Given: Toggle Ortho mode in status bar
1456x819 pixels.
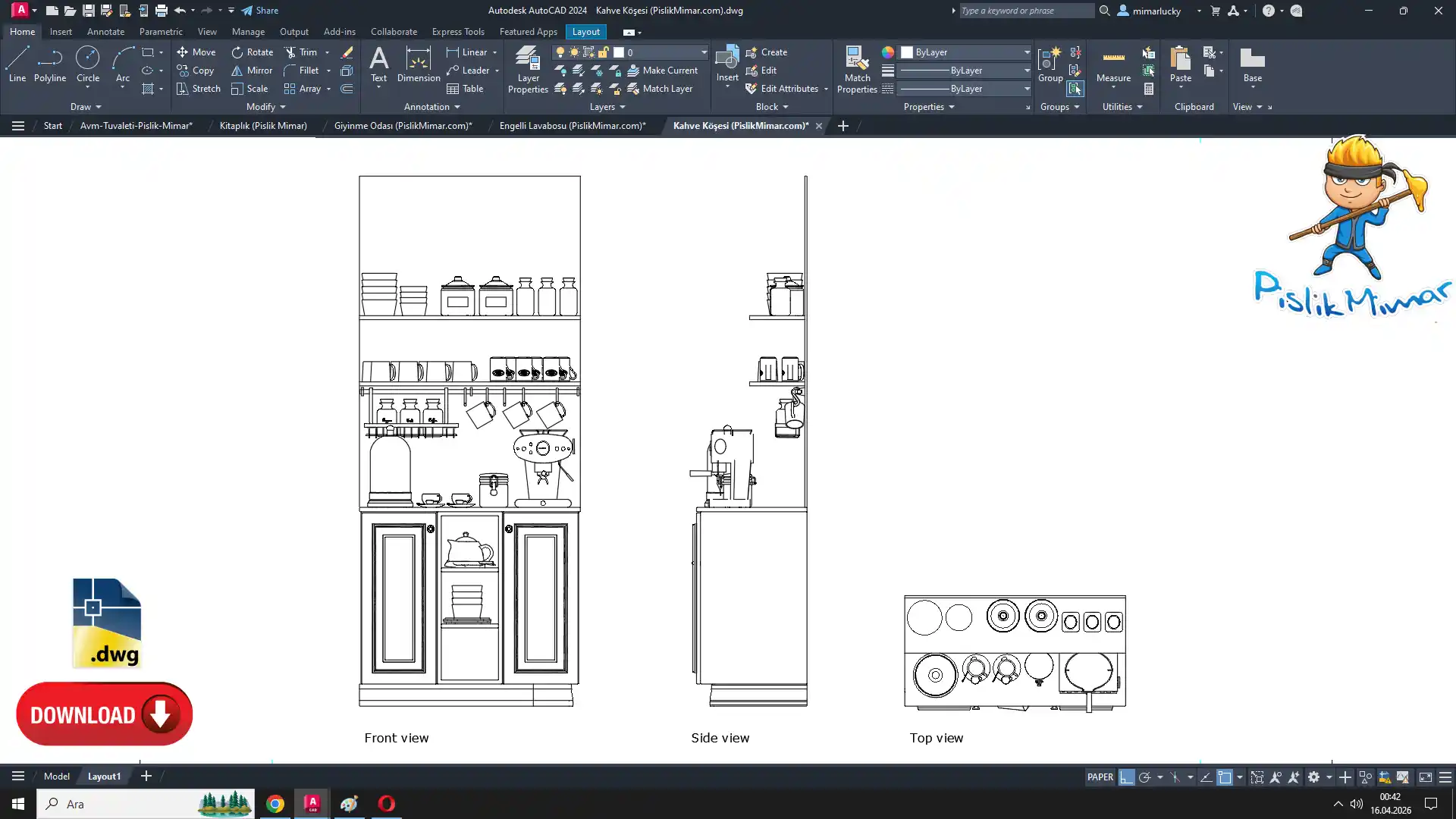Looking at the screenshot, I should pyautogui.click(x=1127, y=777).
